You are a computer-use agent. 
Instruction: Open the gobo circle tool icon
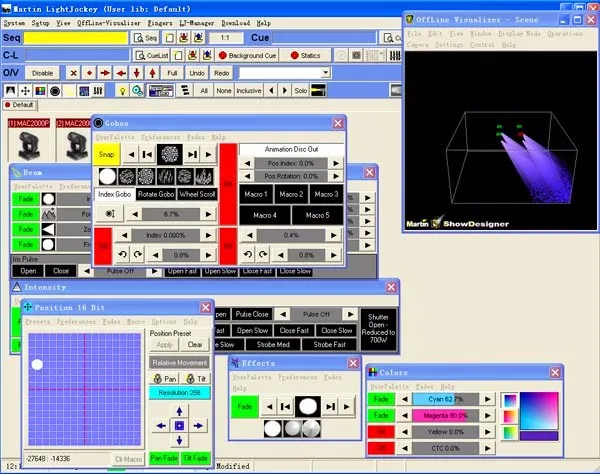[x=55, y=91]
